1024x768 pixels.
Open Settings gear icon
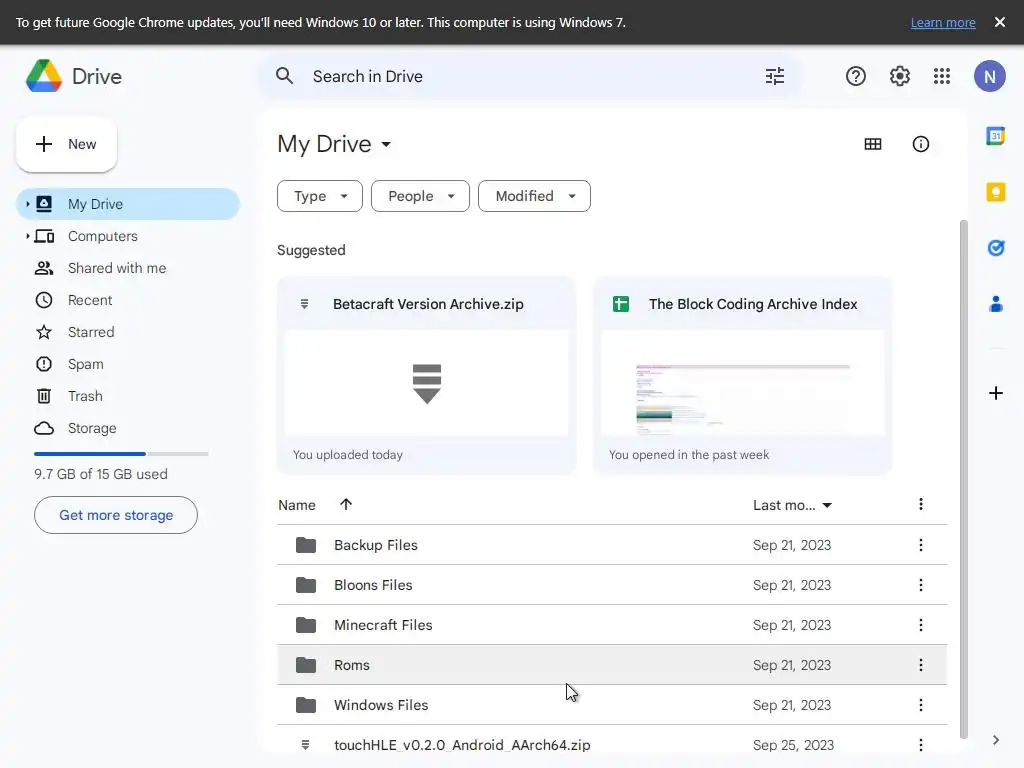(x=899, y=76)
